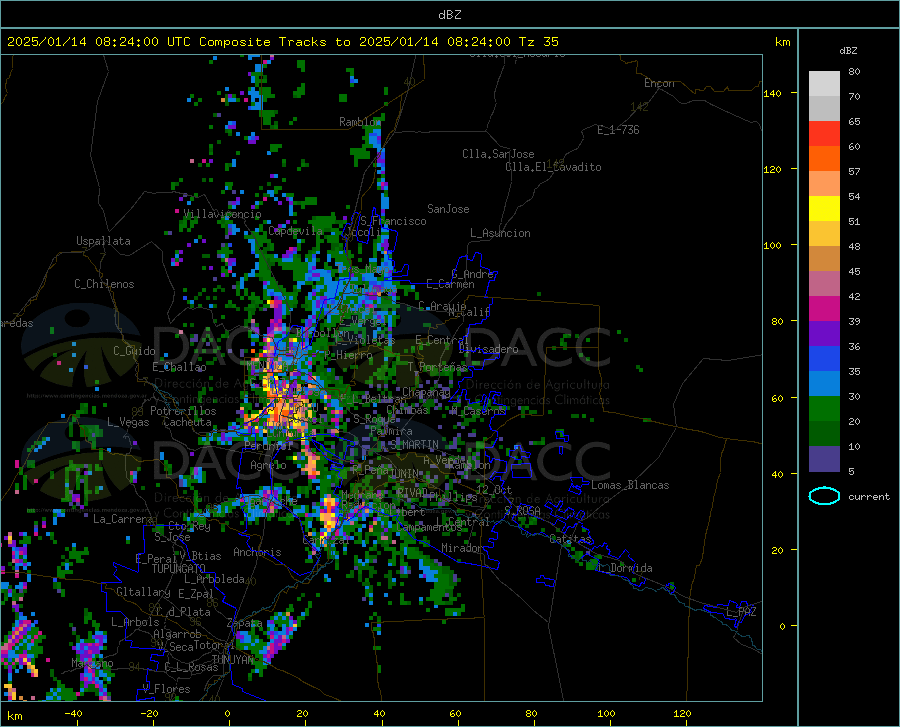Click the 'Capdevila' place label
This screenshot has width=900, height=727.
pos(295,231)
